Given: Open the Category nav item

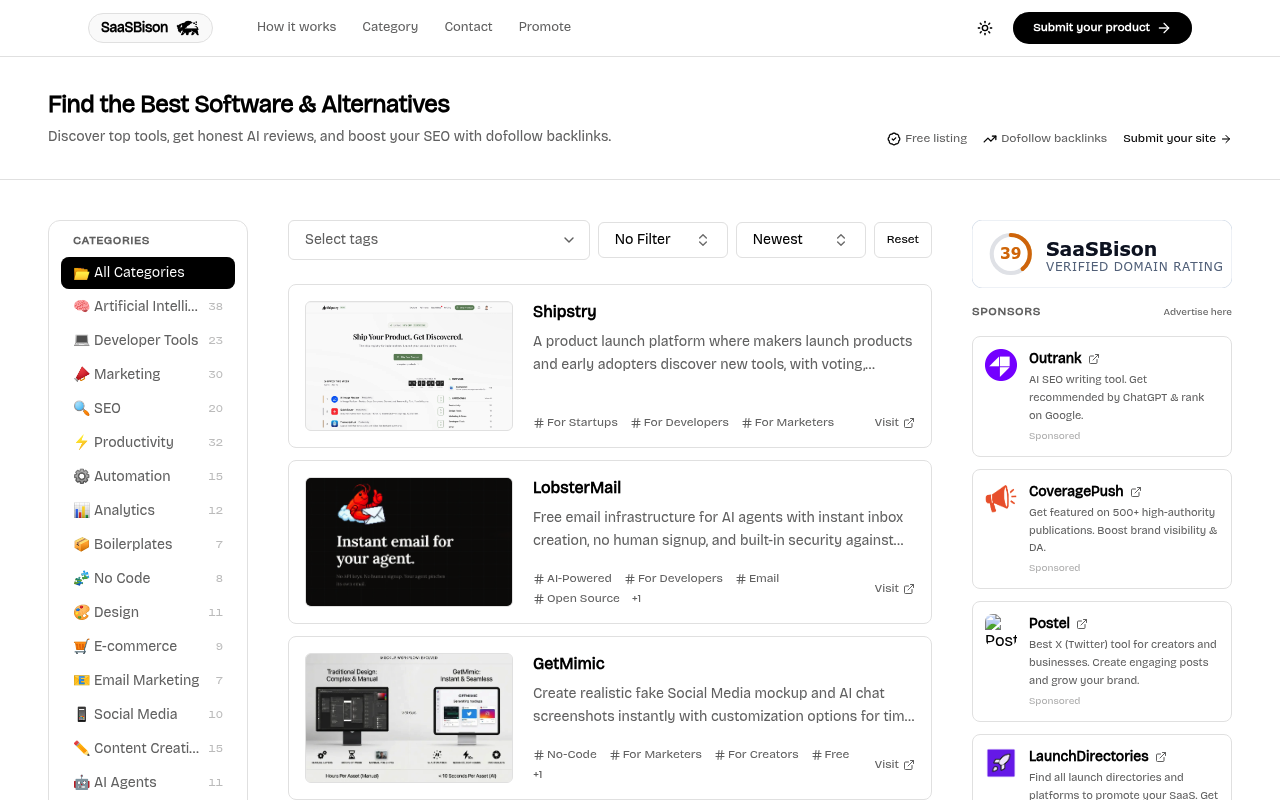Looking at the screenshot, I should click(x=390, y=27).
